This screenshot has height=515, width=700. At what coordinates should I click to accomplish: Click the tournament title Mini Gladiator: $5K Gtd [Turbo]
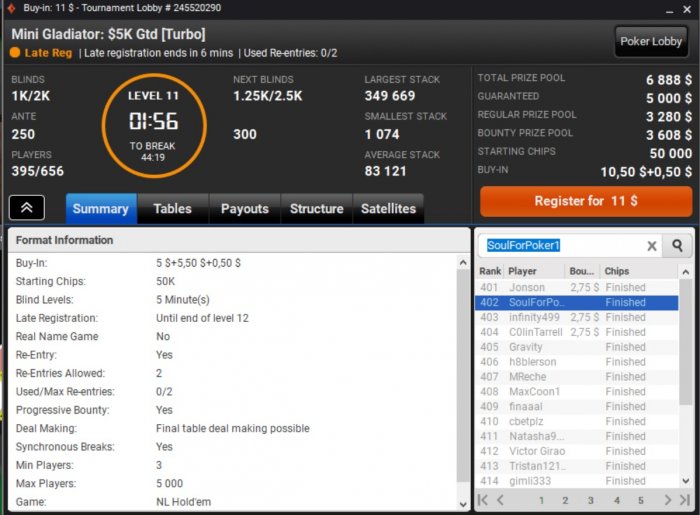click(x=108, y=34)
